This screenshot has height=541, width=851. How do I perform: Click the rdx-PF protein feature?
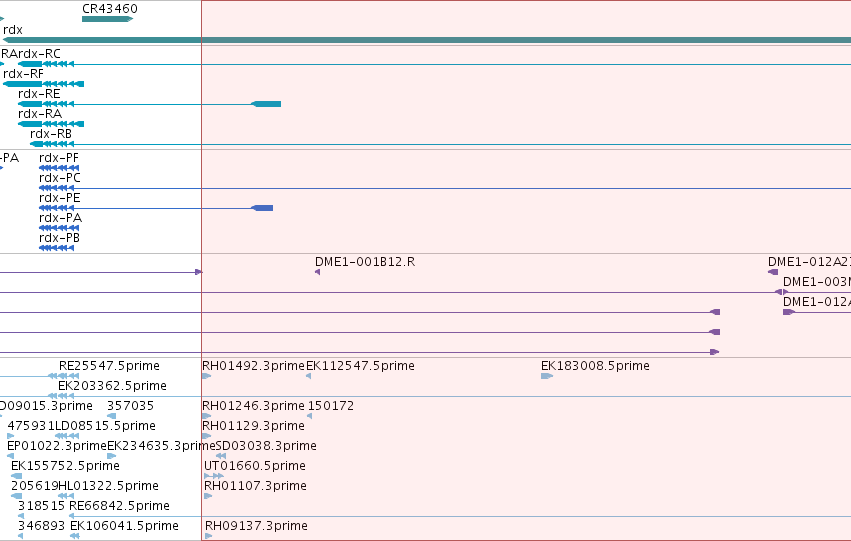[59, 168]
